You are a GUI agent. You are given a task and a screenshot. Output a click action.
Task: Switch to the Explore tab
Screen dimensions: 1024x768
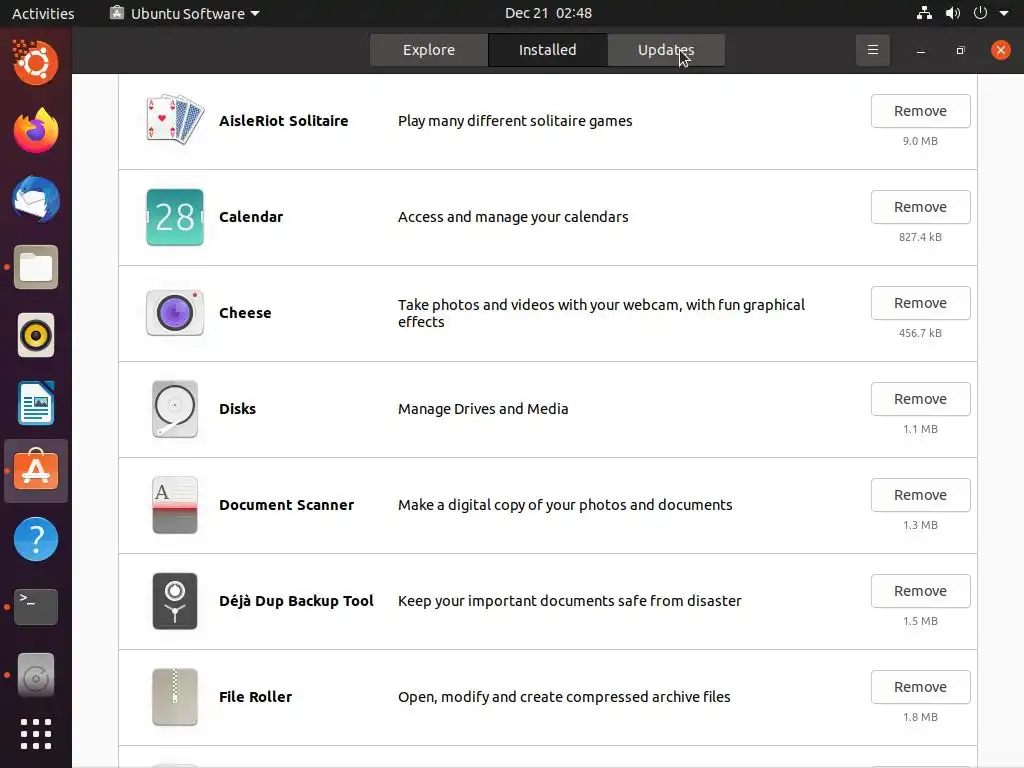click(x=429, y=50)
